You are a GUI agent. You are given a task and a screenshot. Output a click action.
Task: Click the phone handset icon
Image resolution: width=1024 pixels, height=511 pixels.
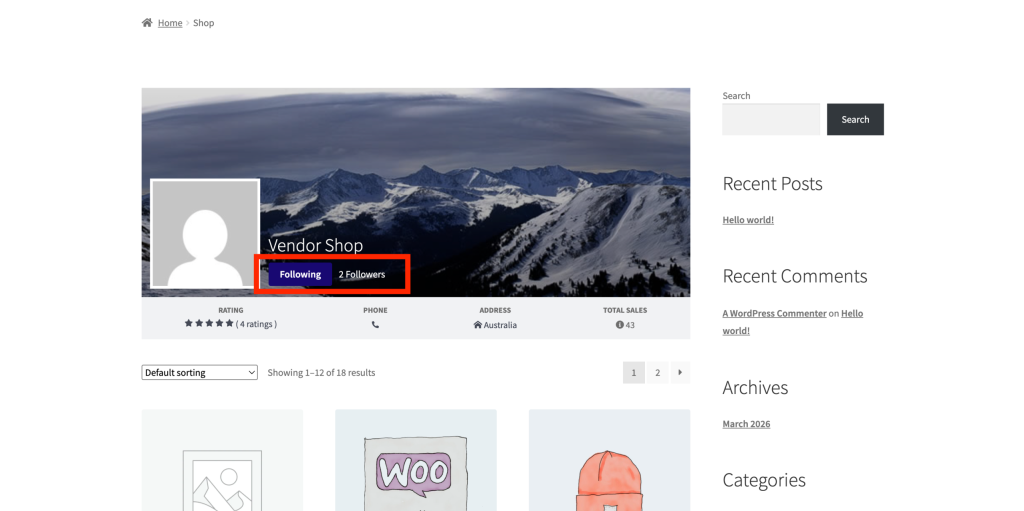(x=375, y=324)
